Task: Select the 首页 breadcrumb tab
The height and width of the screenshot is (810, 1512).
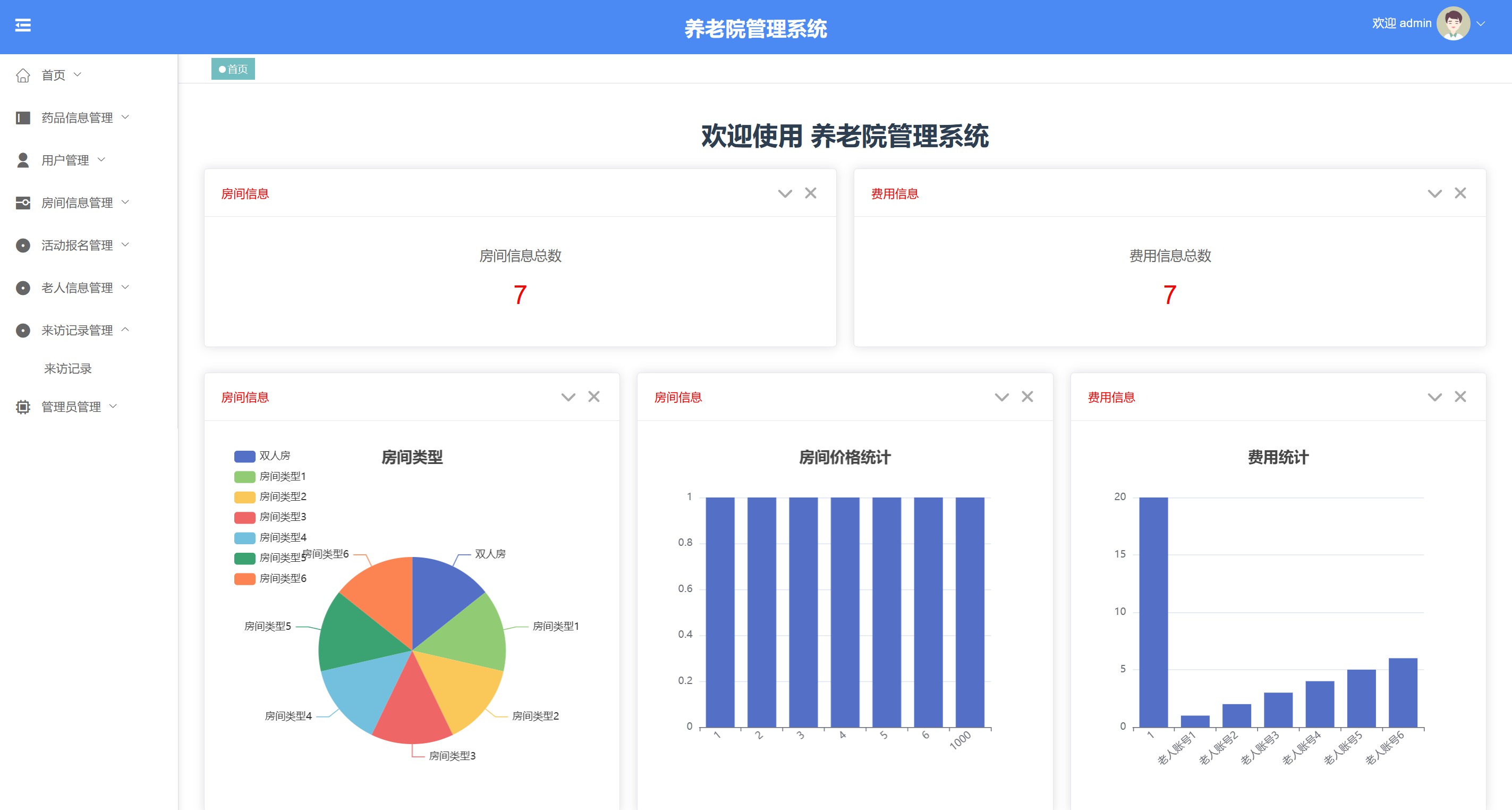Action: pyautogui.click(x=233, y=69)
